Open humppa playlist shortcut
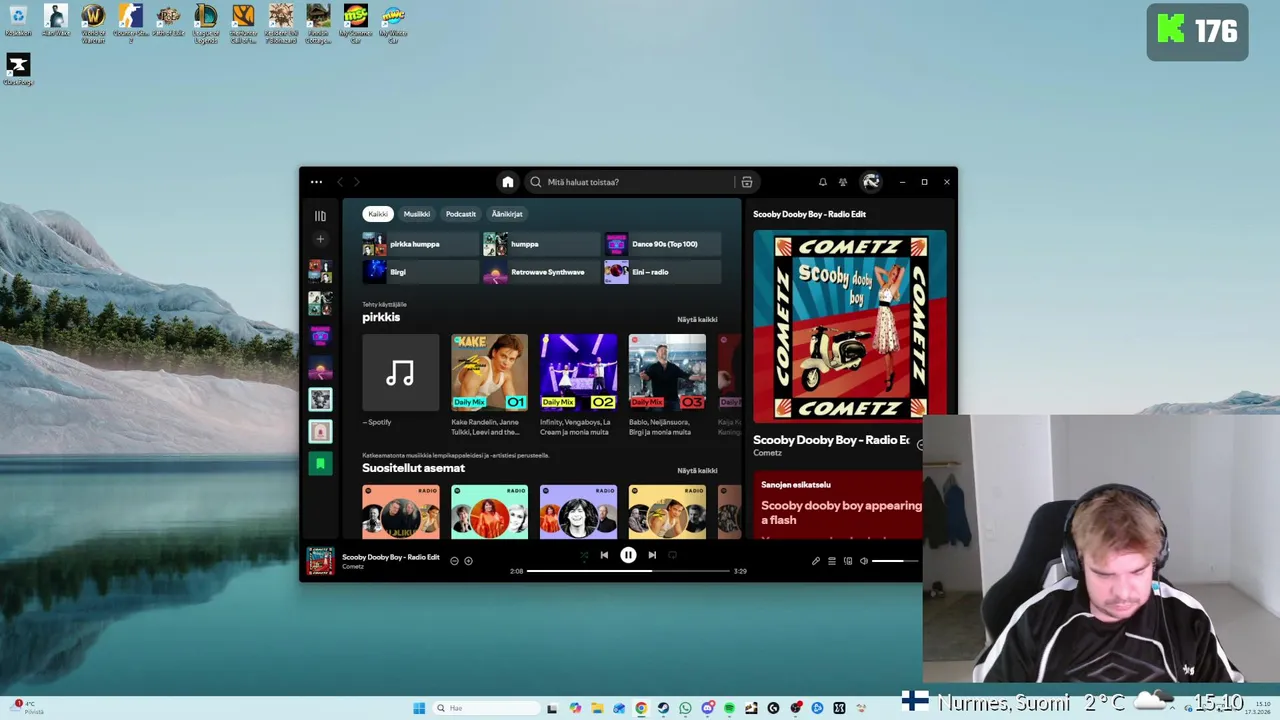 541,244
